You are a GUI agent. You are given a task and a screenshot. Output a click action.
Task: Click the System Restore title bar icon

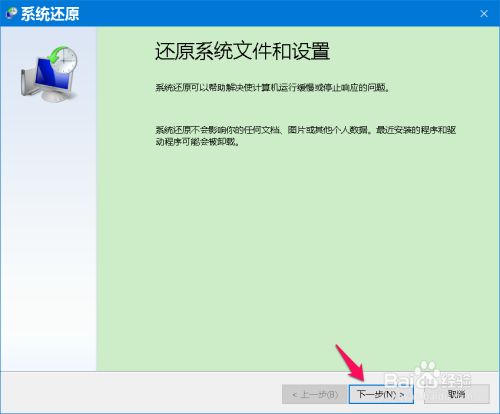click(x=11, y=13)
